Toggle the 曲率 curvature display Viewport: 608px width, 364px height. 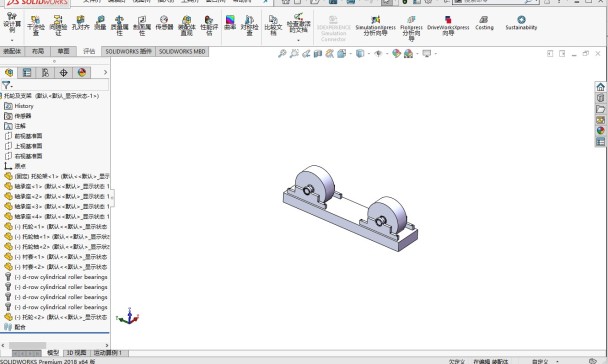click(230, 23)
